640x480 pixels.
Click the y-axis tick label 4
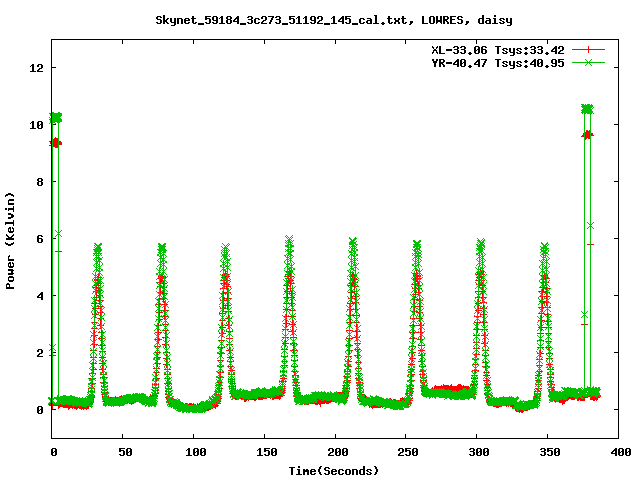pyautogui.click(x=40, y=296)
